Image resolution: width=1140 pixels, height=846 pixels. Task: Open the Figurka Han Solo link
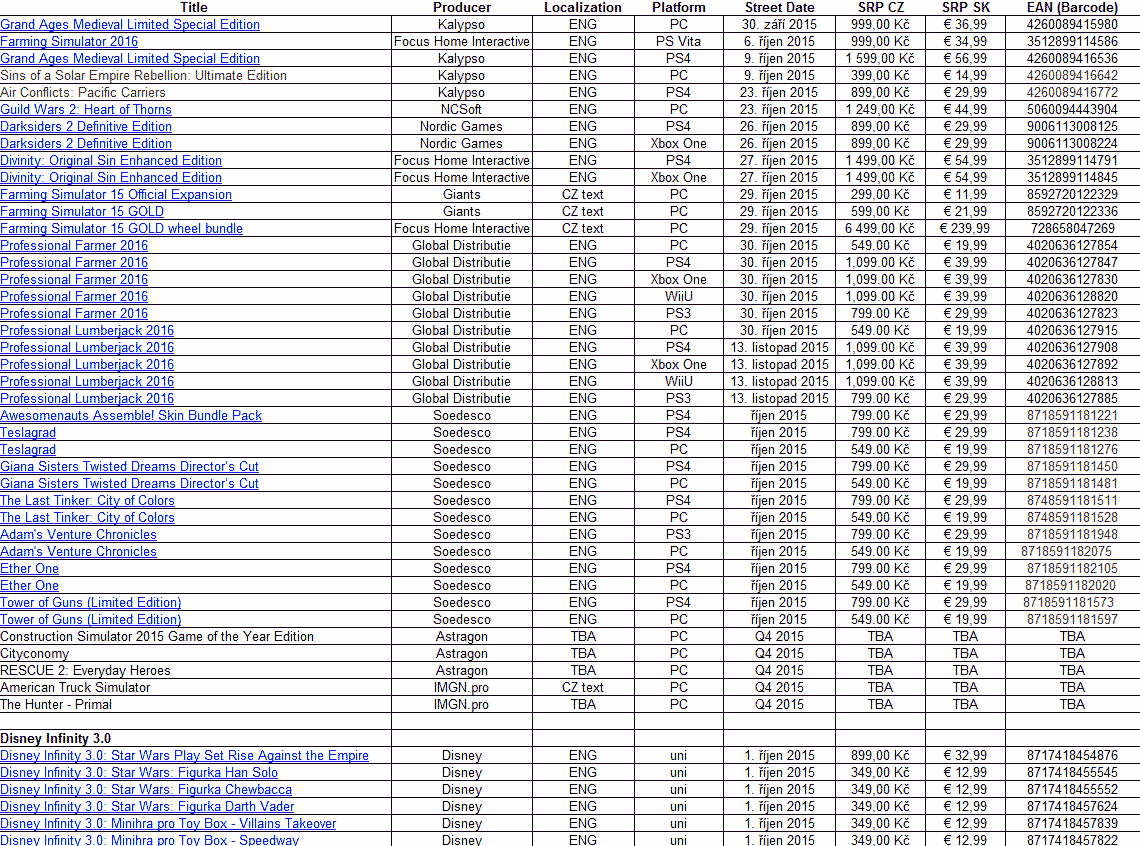point(139,773)
